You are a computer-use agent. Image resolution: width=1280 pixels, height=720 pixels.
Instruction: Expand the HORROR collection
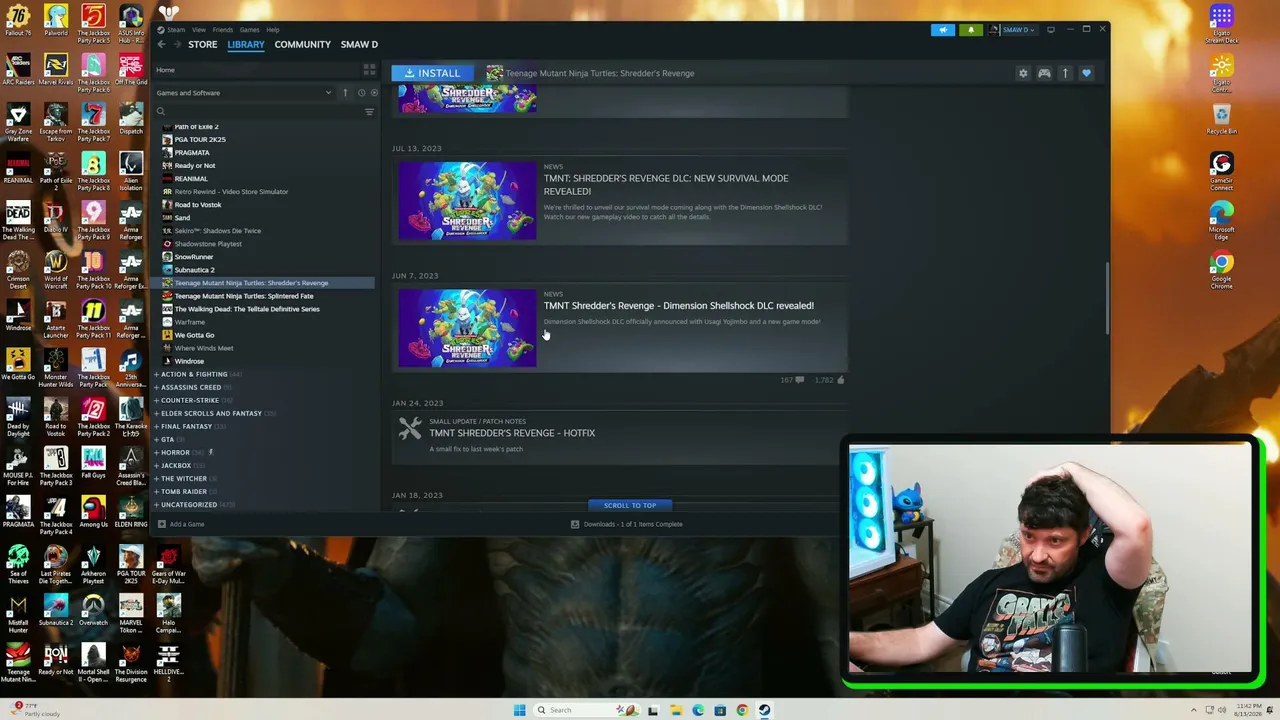tap(175, 452)
